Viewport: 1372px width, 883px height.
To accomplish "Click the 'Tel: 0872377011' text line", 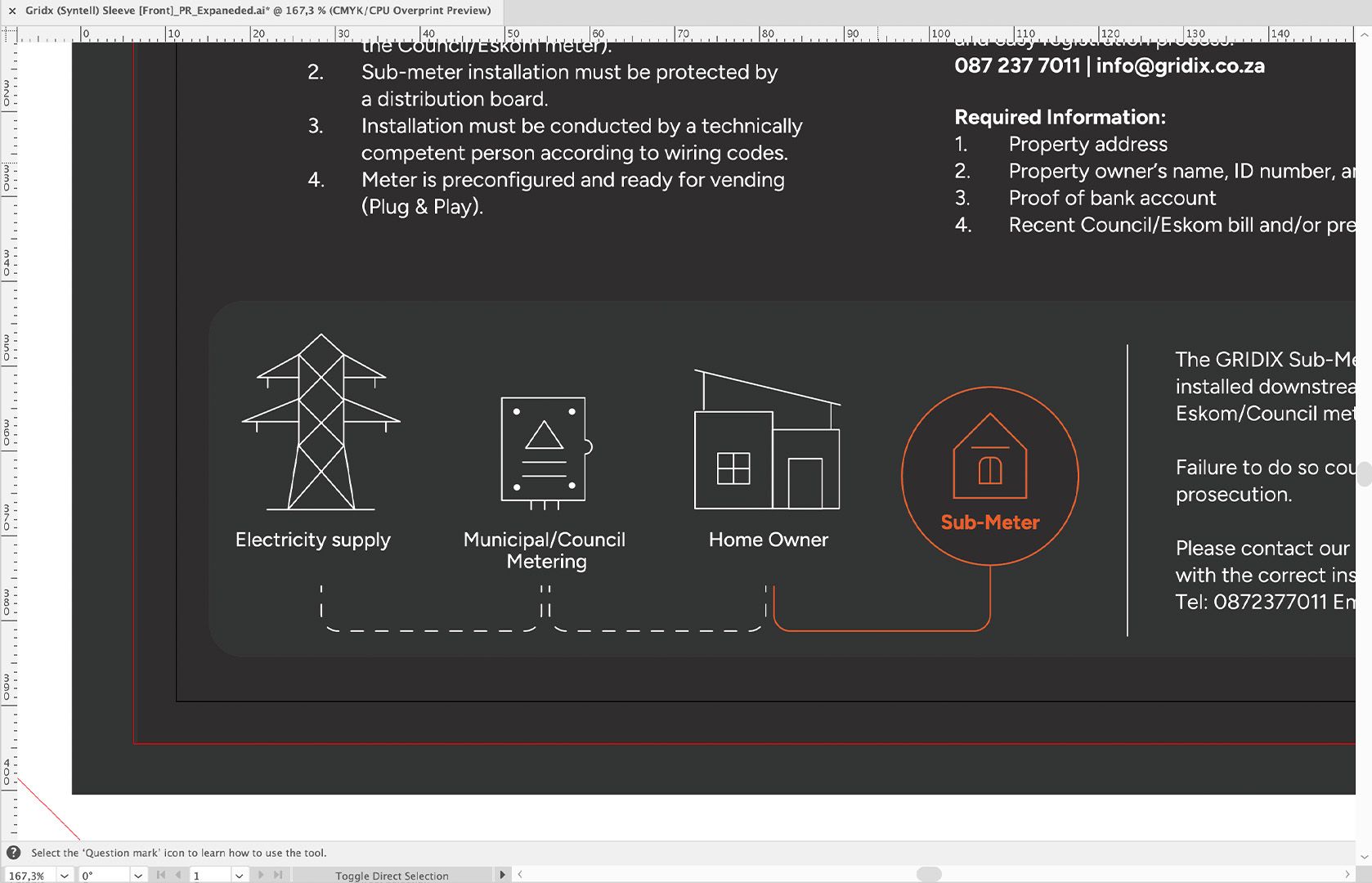I will point(1266,603).
